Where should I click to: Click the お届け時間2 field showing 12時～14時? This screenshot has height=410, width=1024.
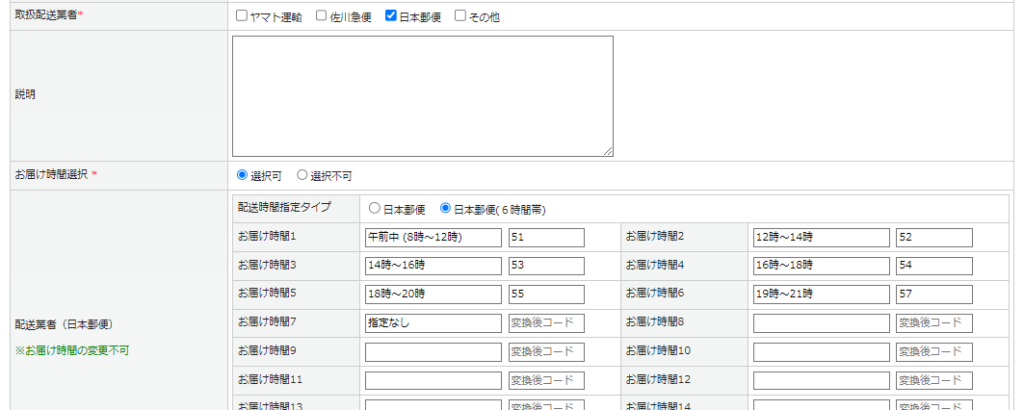[821, 237]
